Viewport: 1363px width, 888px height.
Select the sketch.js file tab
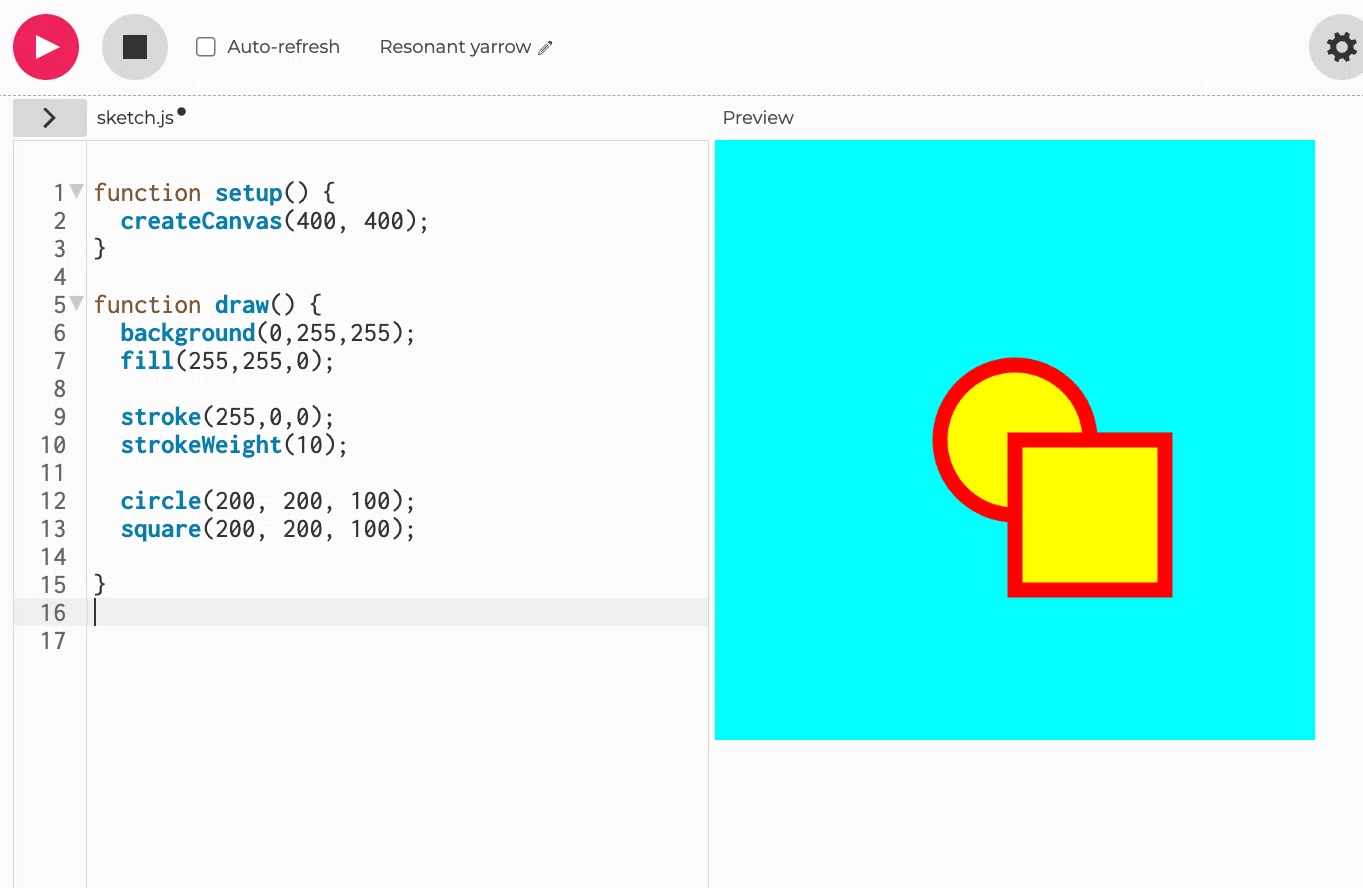tap(135, 118)
